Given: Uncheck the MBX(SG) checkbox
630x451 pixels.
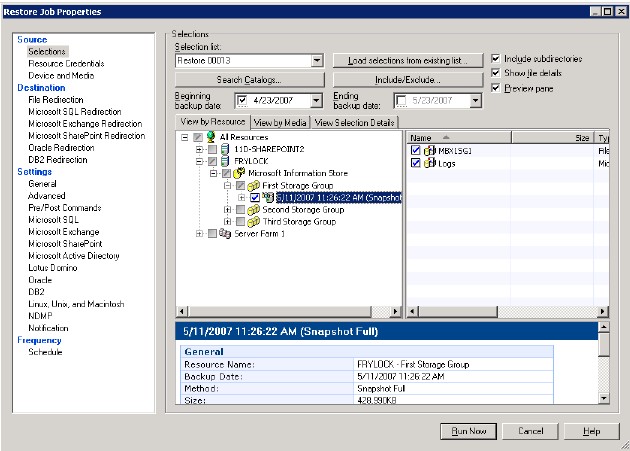Looking at the screenshot, I should tap(416, 151).
